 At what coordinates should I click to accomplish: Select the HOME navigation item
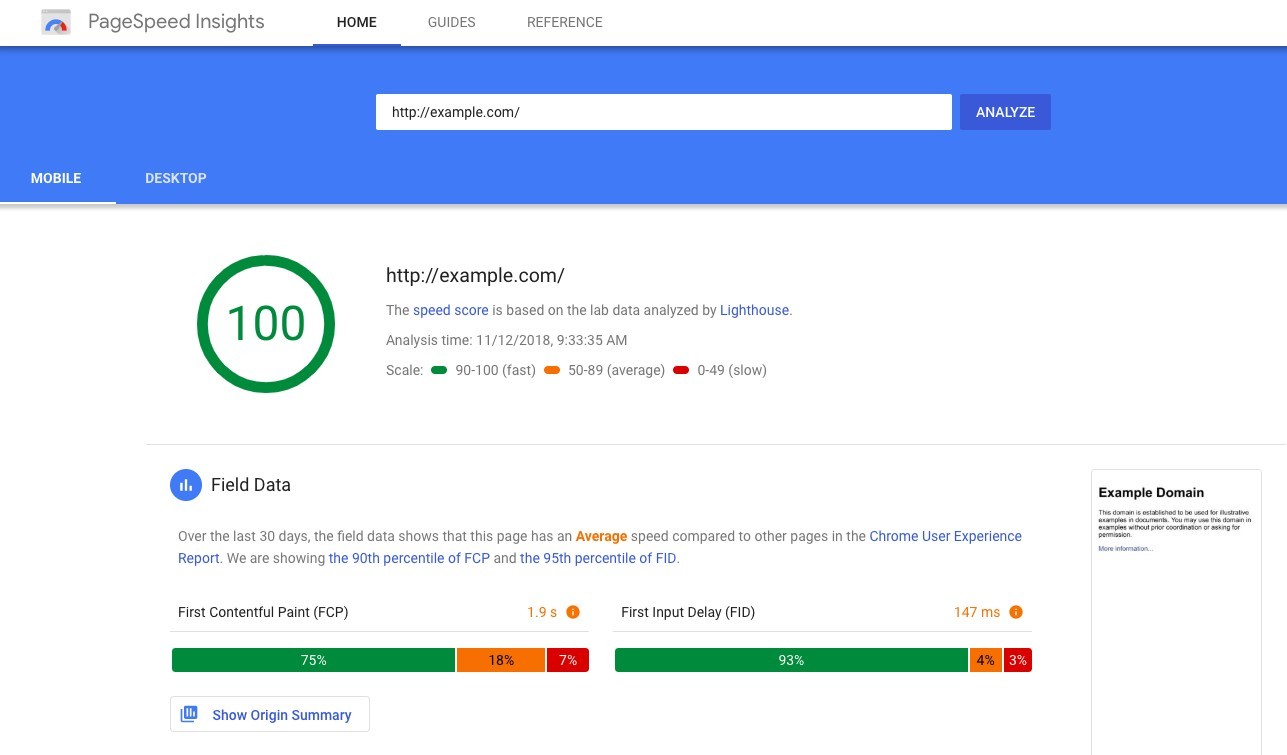click(x=356, y=22)
